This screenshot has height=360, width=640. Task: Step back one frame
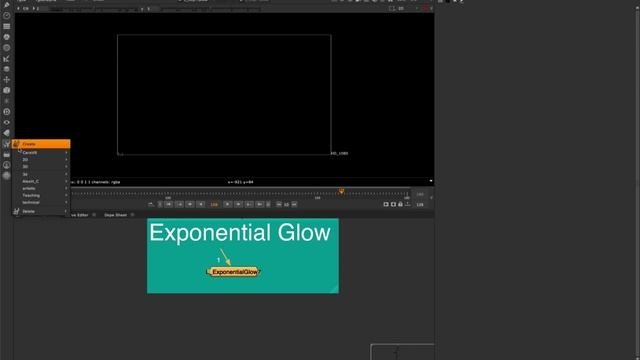190,204
